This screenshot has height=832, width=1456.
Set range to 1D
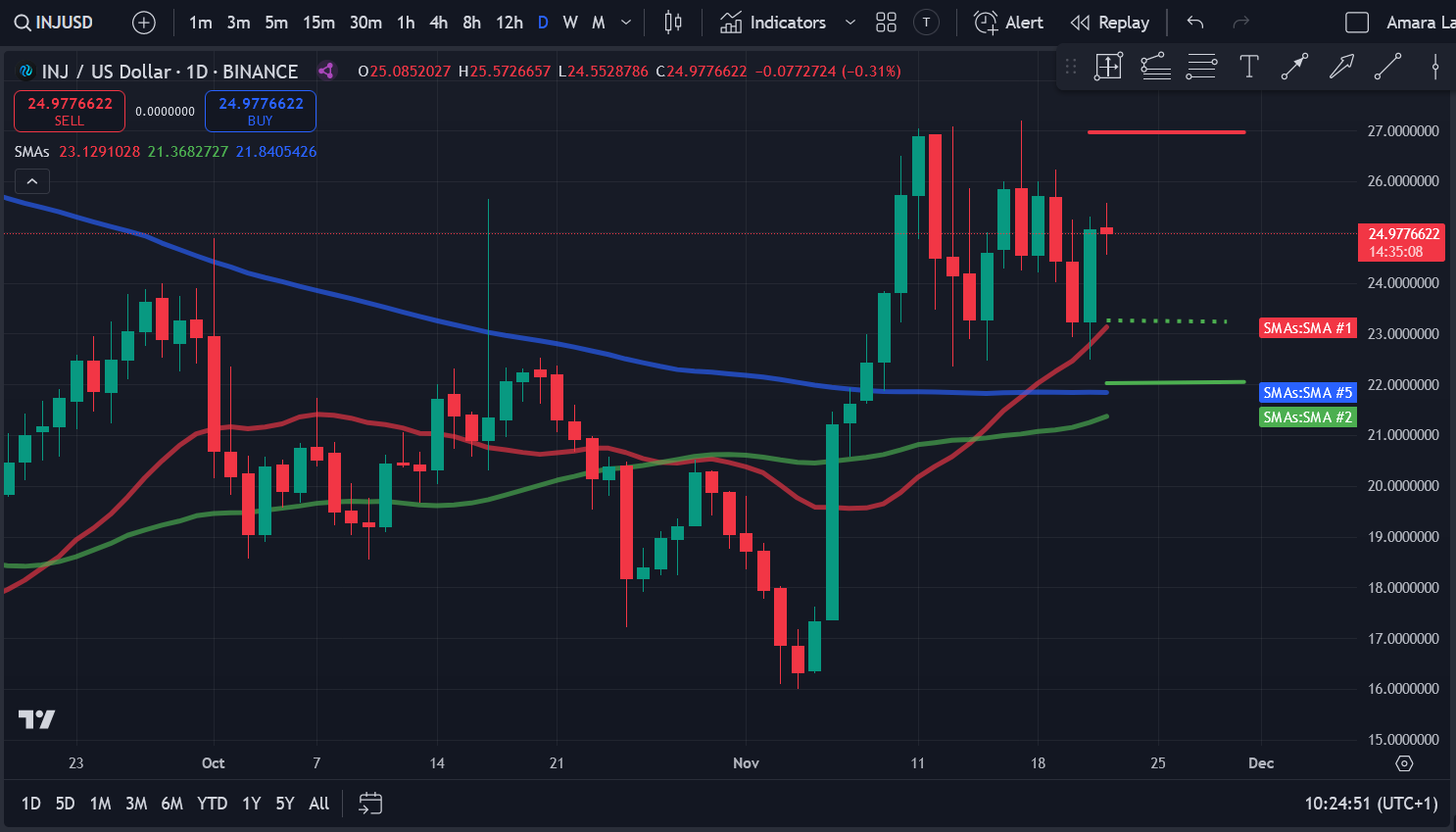pos(31,804)
